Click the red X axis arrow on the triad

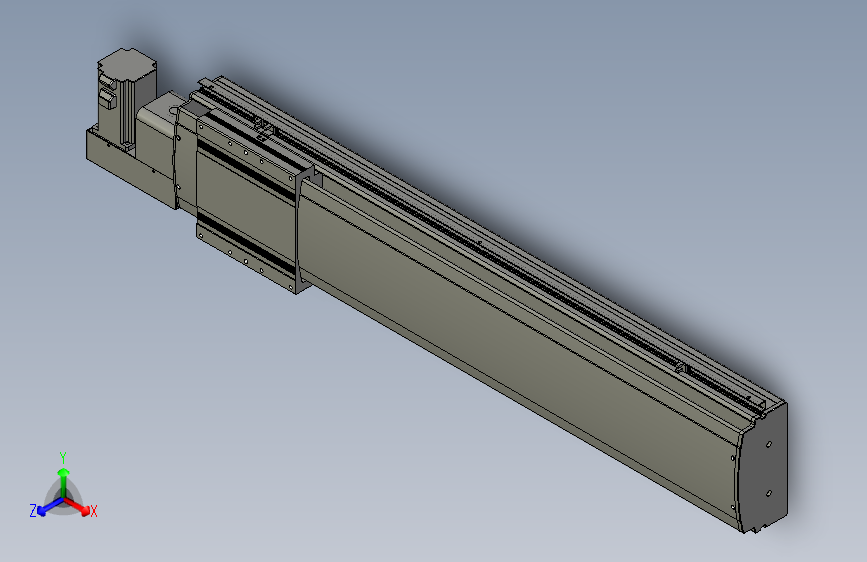[77, 506]
